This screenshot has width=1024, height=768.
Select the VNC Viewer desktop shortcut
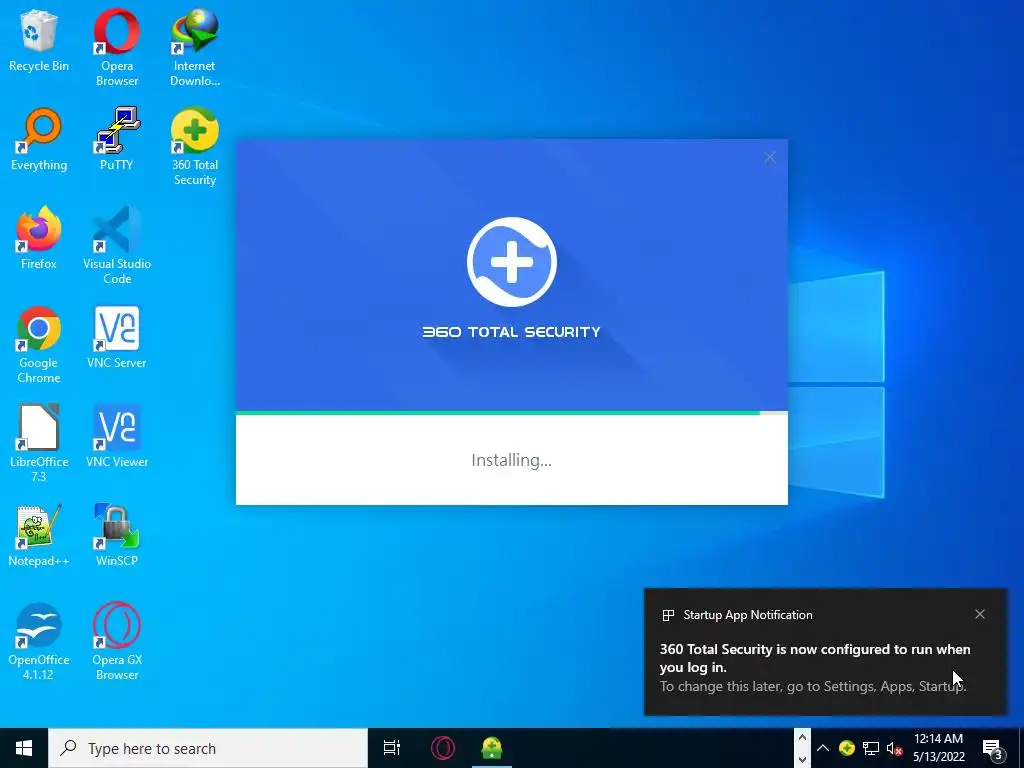(117, 436)
